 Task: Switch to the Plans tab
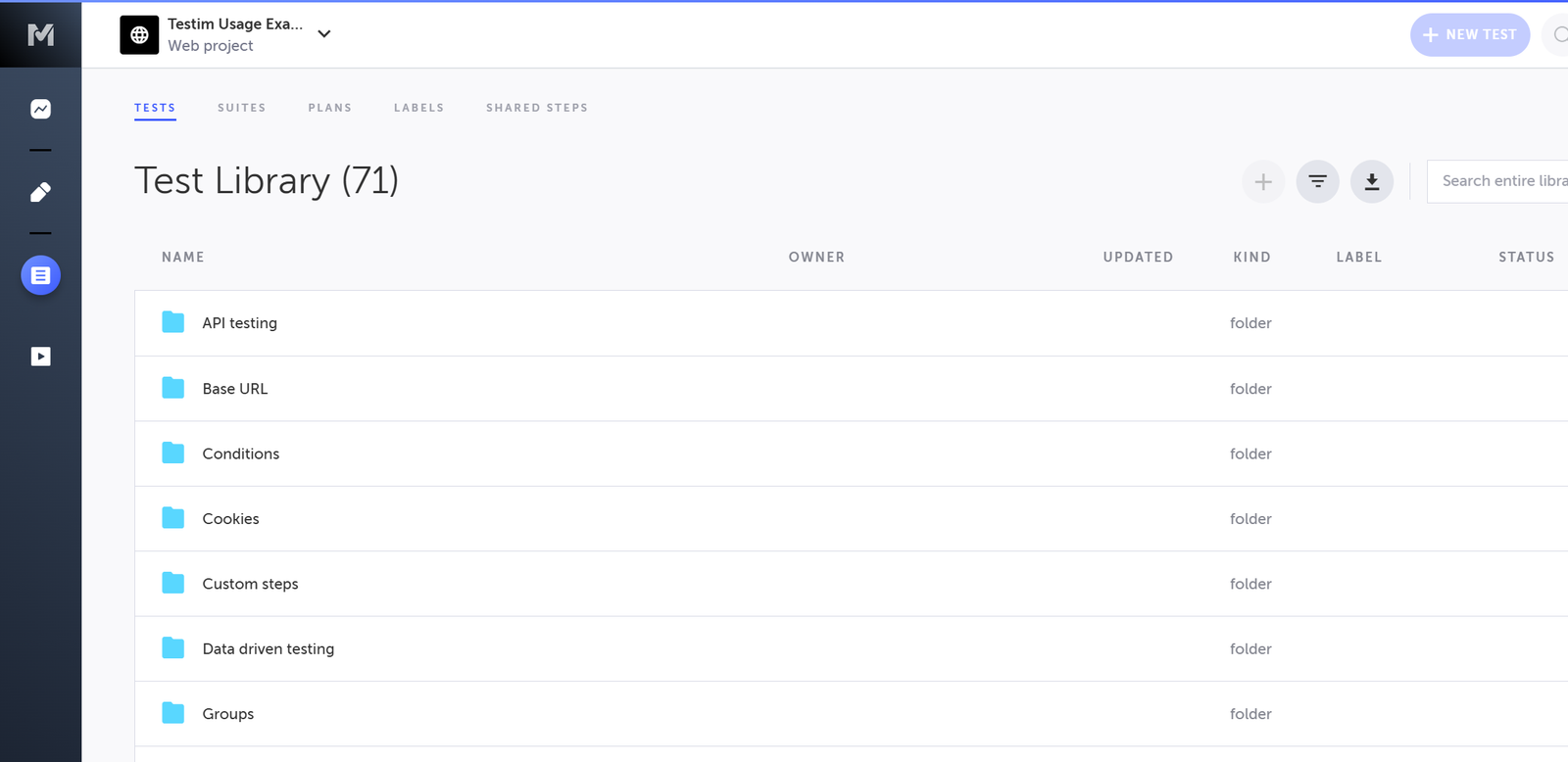(x=329, y=108)
